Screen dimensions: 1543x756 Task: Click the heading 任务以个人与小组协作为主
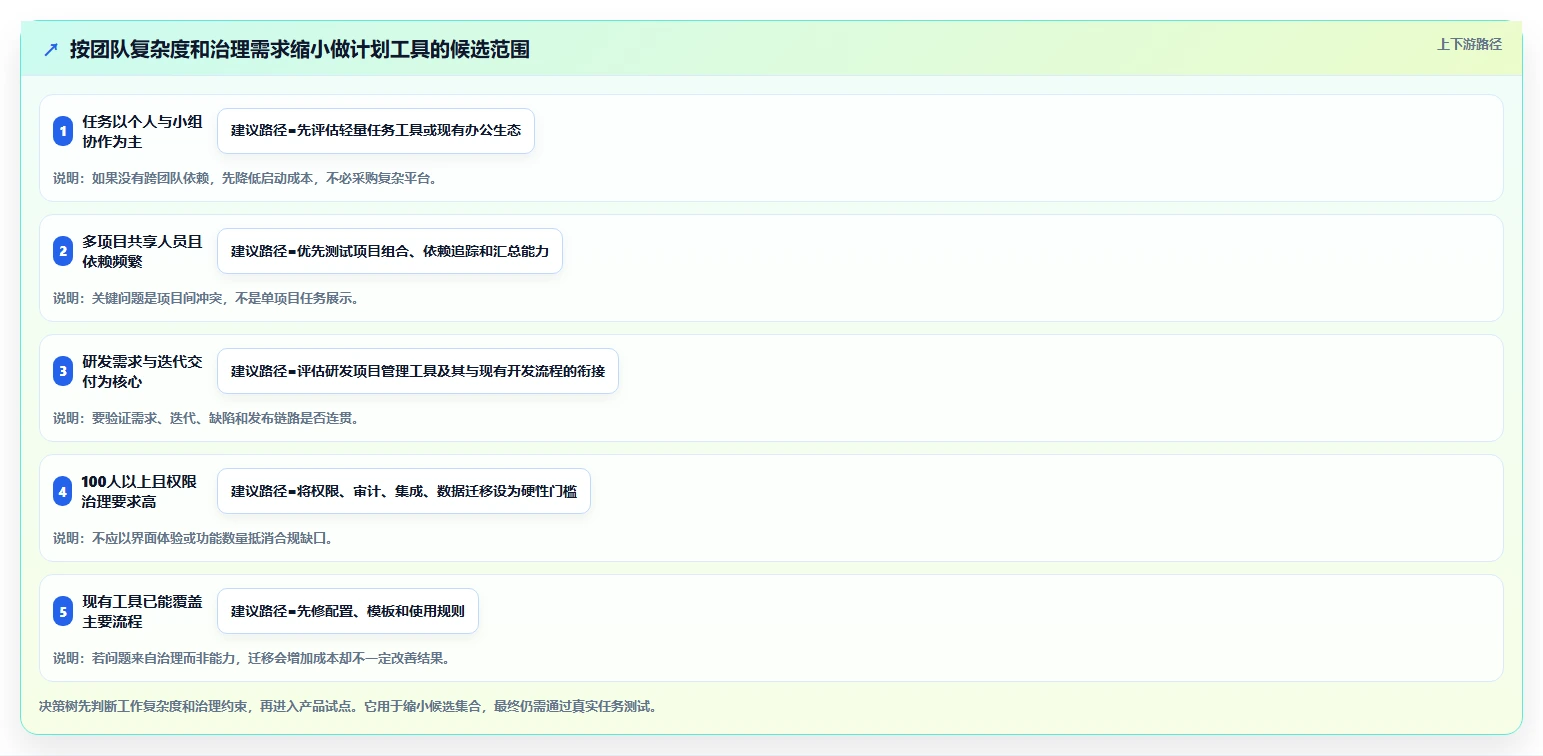coord(142,131)
